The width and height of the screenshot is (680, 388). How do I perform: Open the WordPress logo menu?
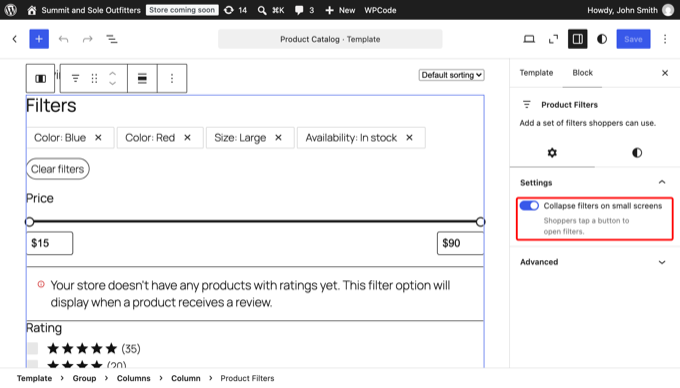[11, 10]
